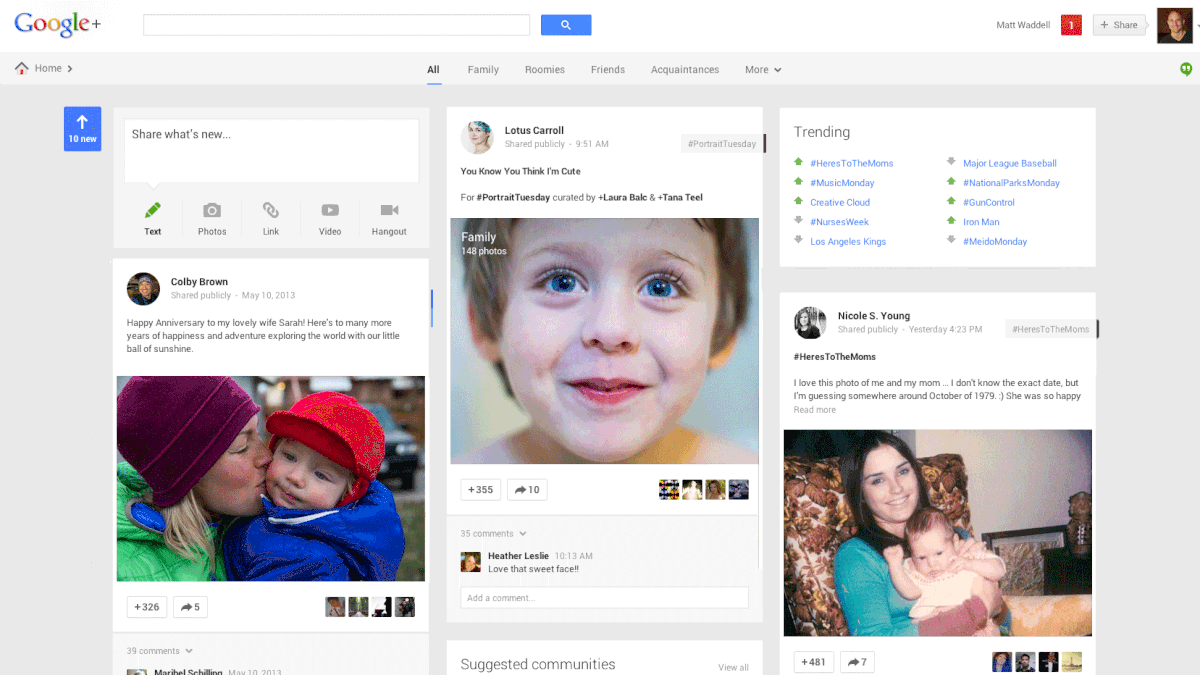
Task: Open the green Hangouts icon
Action: (1186, 69)
